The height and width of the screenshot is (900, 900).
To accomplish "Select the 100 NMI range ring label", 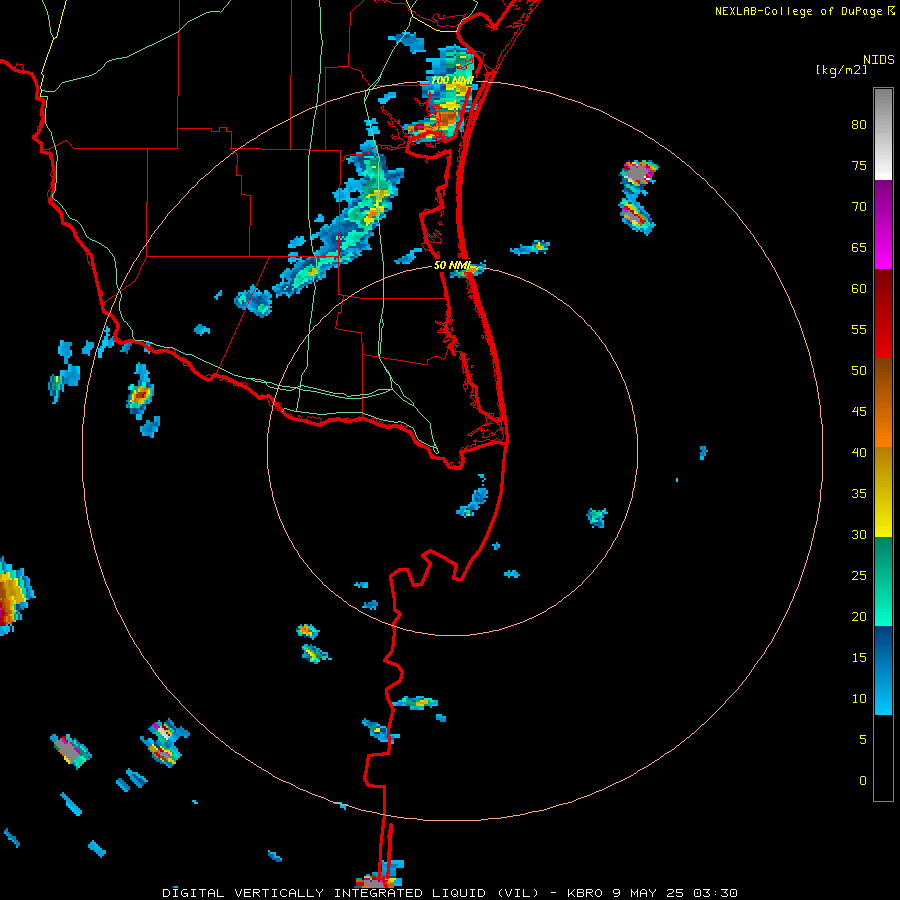I will (452, 80).
